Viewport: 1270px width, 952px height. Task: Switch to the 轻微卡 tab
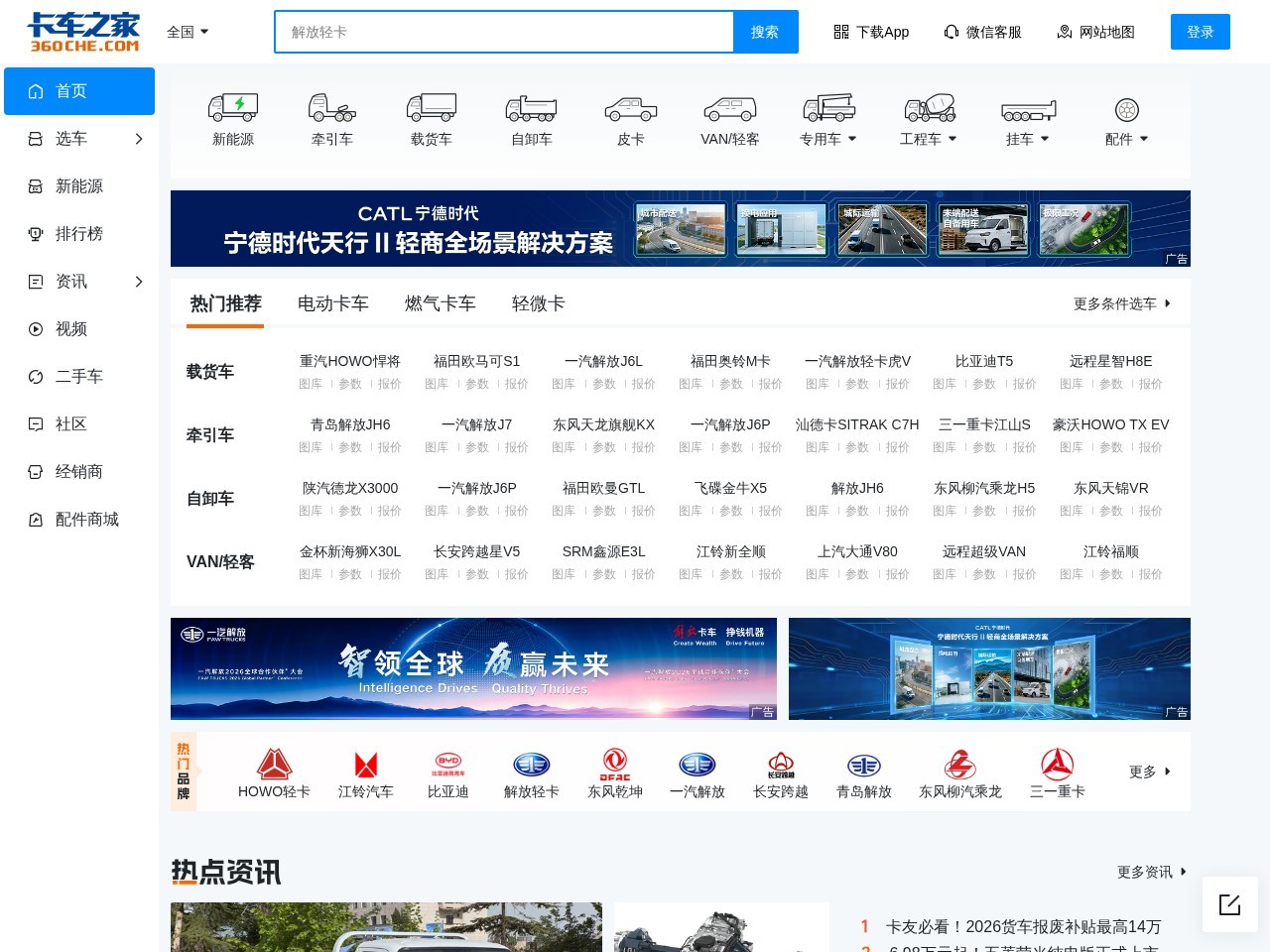click(x=539, y=303)
